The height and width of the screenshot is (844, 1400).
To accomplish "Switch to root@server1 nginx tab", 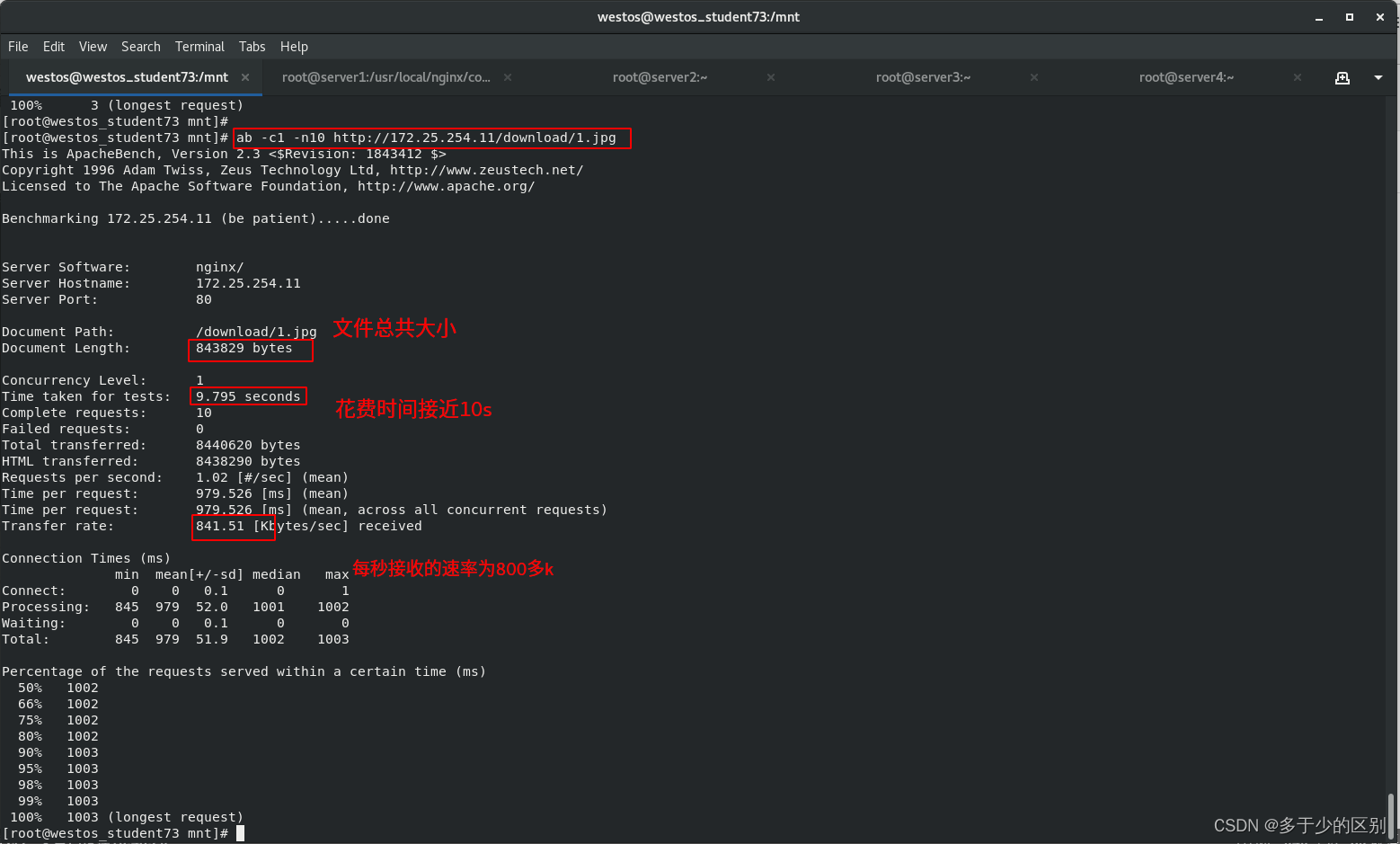I will pos(386,77).
